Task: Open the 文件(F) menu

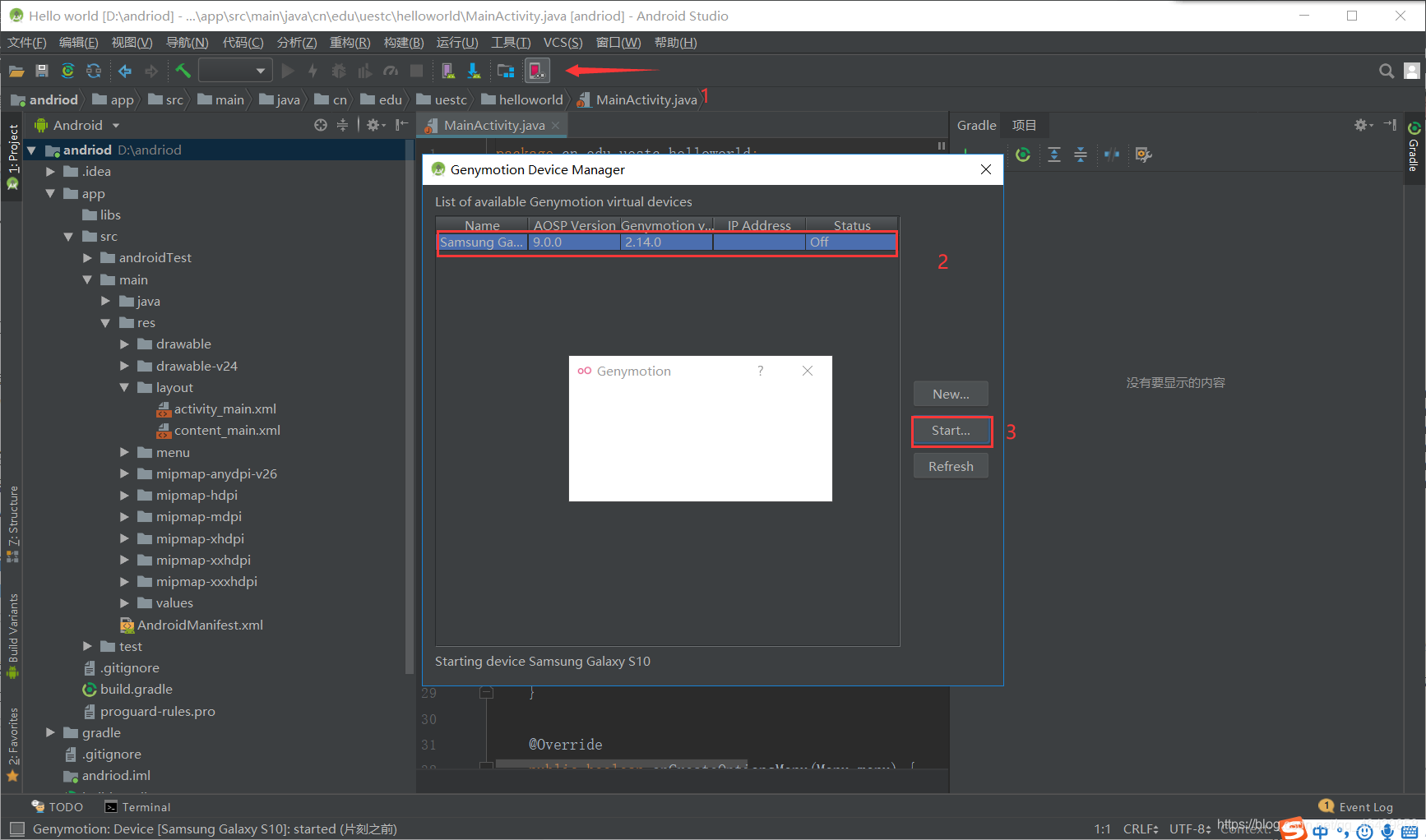Action: (27, 43)
